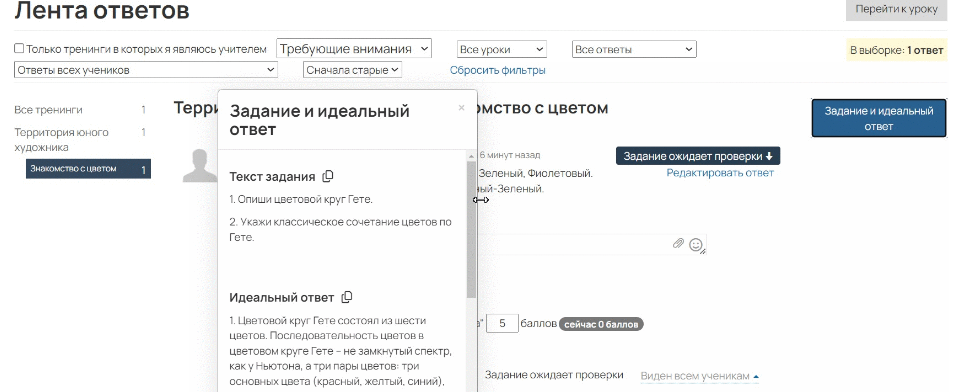The width and height of the screenshot is (955, 392).
Task: Click the 'В выборке: 1 ответ' indicator
Action: click(x=897, y=51)
